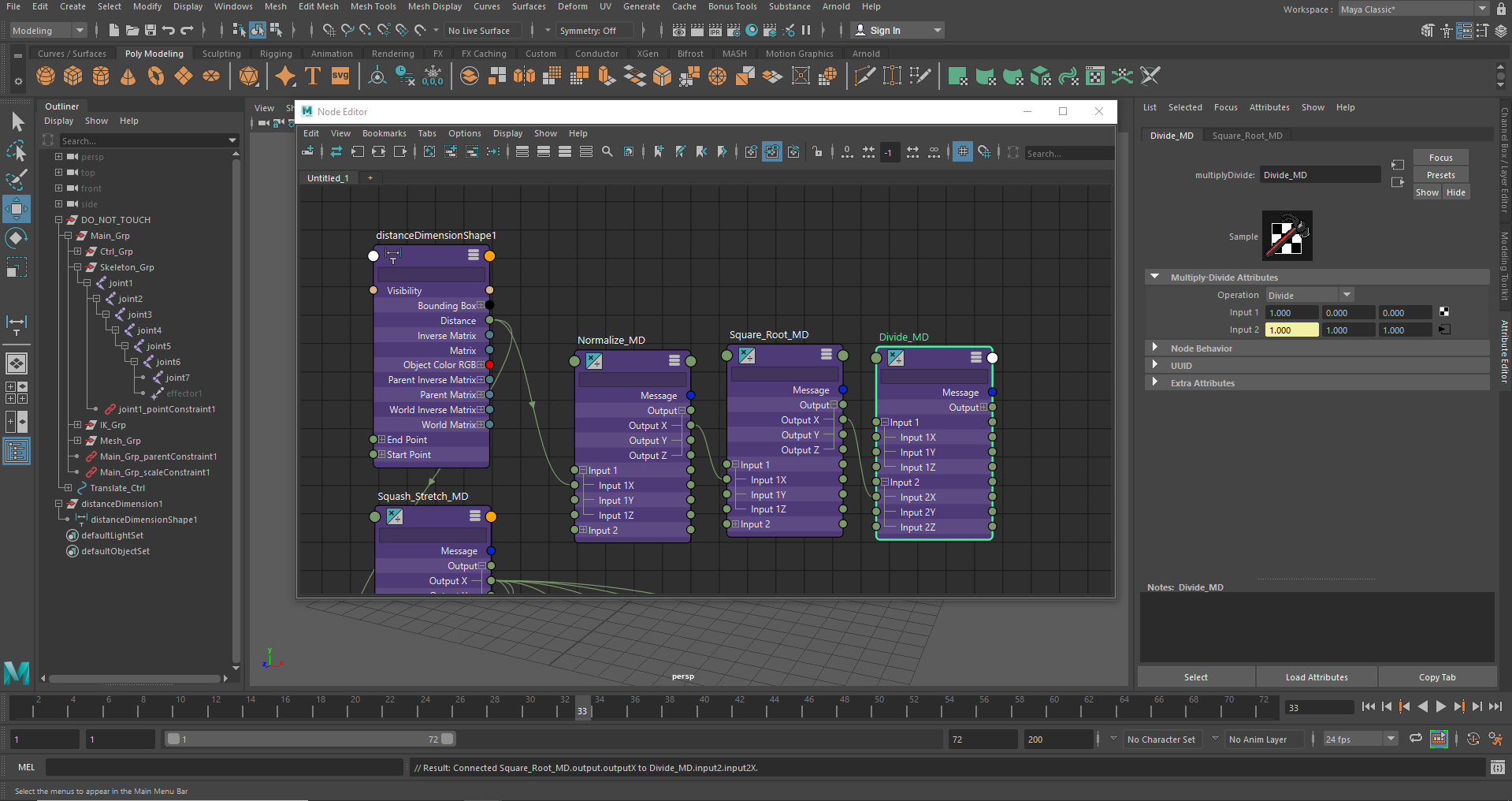
Task: Click the Input 2 first value field
Action: (x=1291, y=330)
